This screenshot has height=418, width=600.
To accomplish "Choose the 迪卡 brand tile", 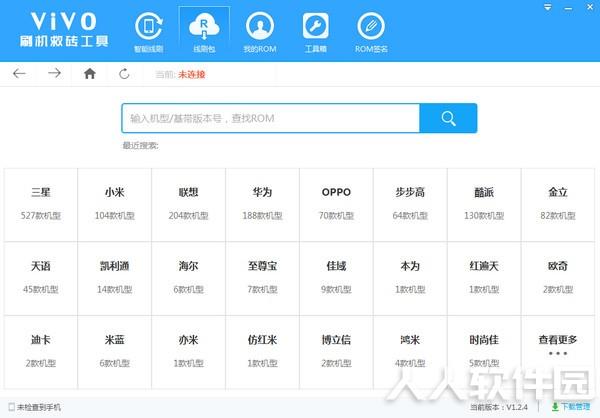I will pyautogui.click(x=41, y=352).
